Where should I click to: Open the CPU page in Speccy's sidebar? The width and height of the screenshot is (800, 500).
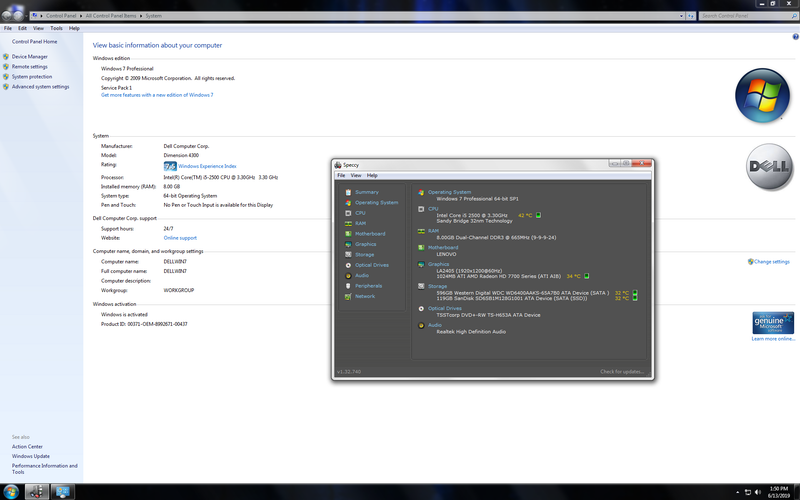click(360, 213)
